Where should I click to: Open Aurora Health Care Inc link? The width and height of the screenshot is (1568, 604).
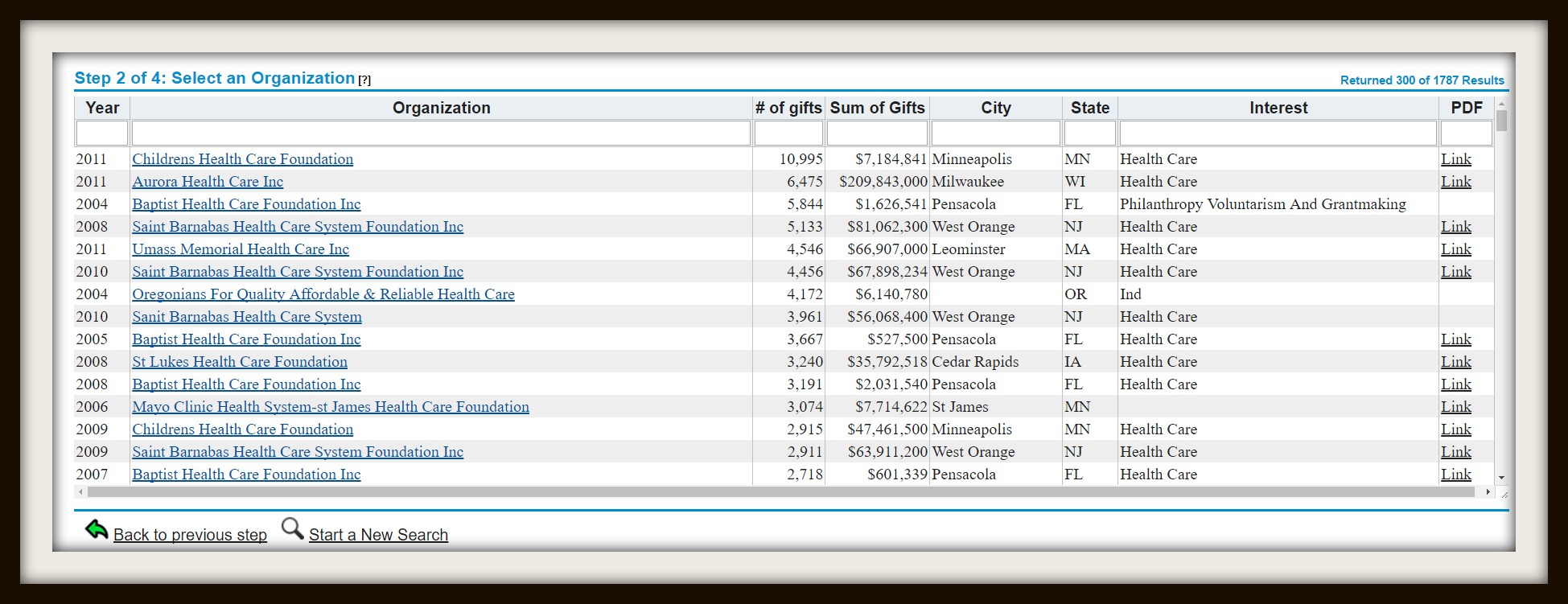click(208, 182)
